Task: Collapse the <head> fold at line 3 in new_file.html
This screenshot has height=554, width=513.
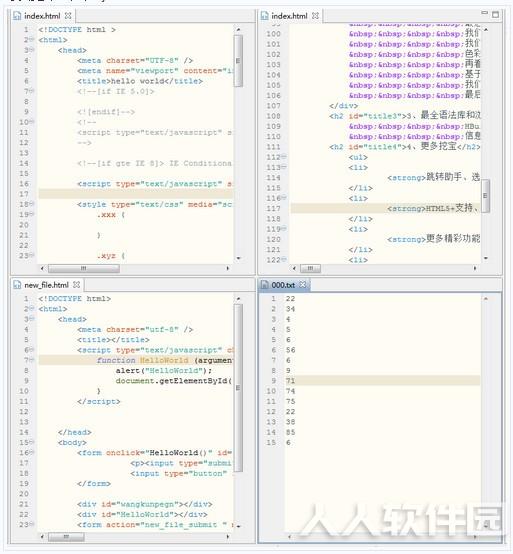Action: click(x=32, y=319)
